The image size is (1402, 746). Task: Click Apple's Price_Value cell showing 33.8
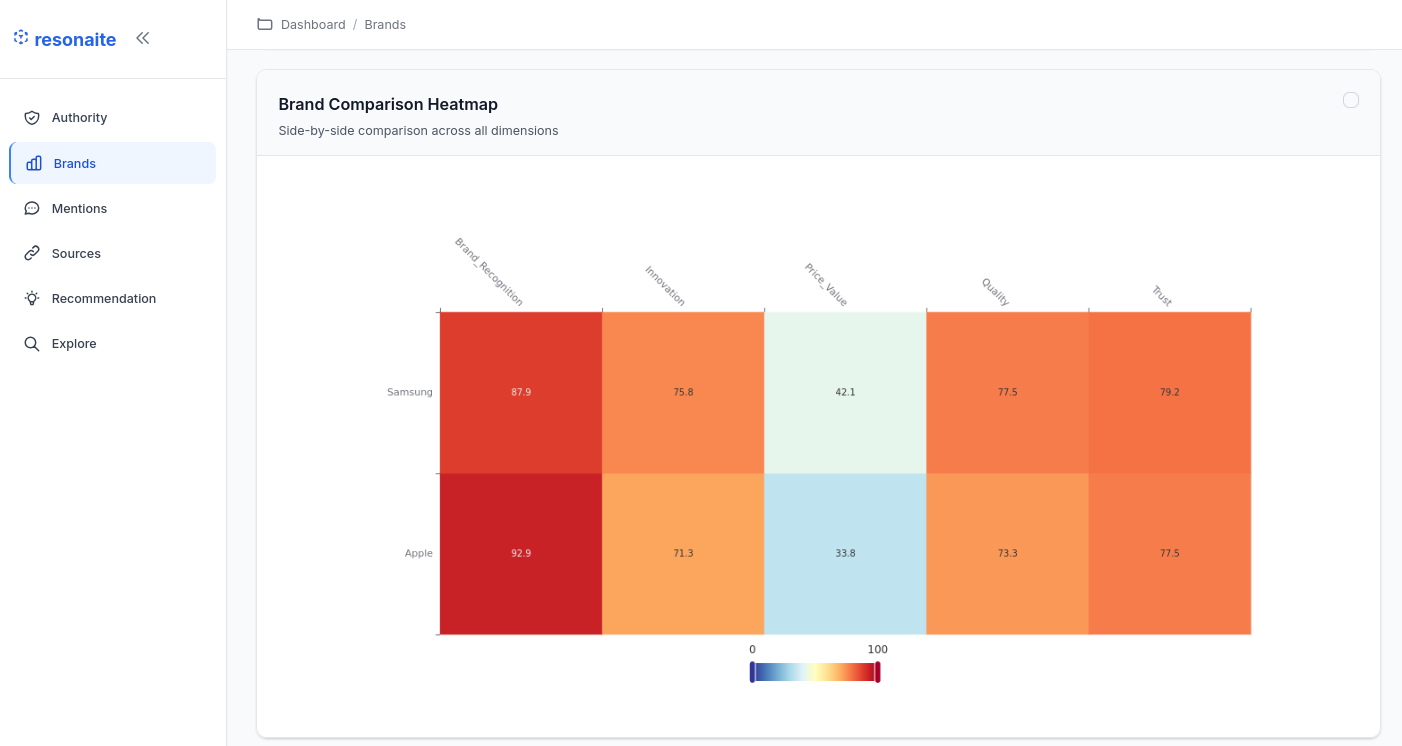coord(845,552)
